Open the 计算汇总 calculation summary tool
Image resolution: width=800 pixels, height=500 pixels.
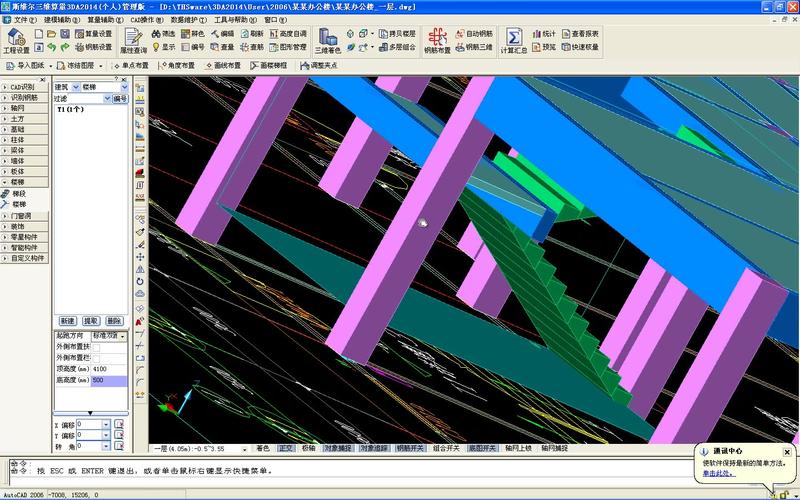[513, 41]
